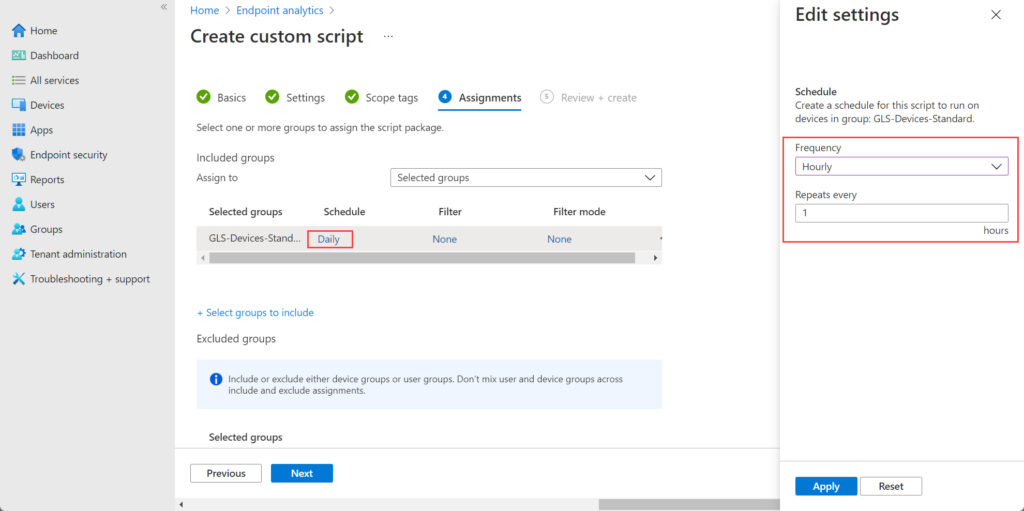This screenshot has height=511, width=1024.
Task: Go to the Review + create step
Action: 588,97
